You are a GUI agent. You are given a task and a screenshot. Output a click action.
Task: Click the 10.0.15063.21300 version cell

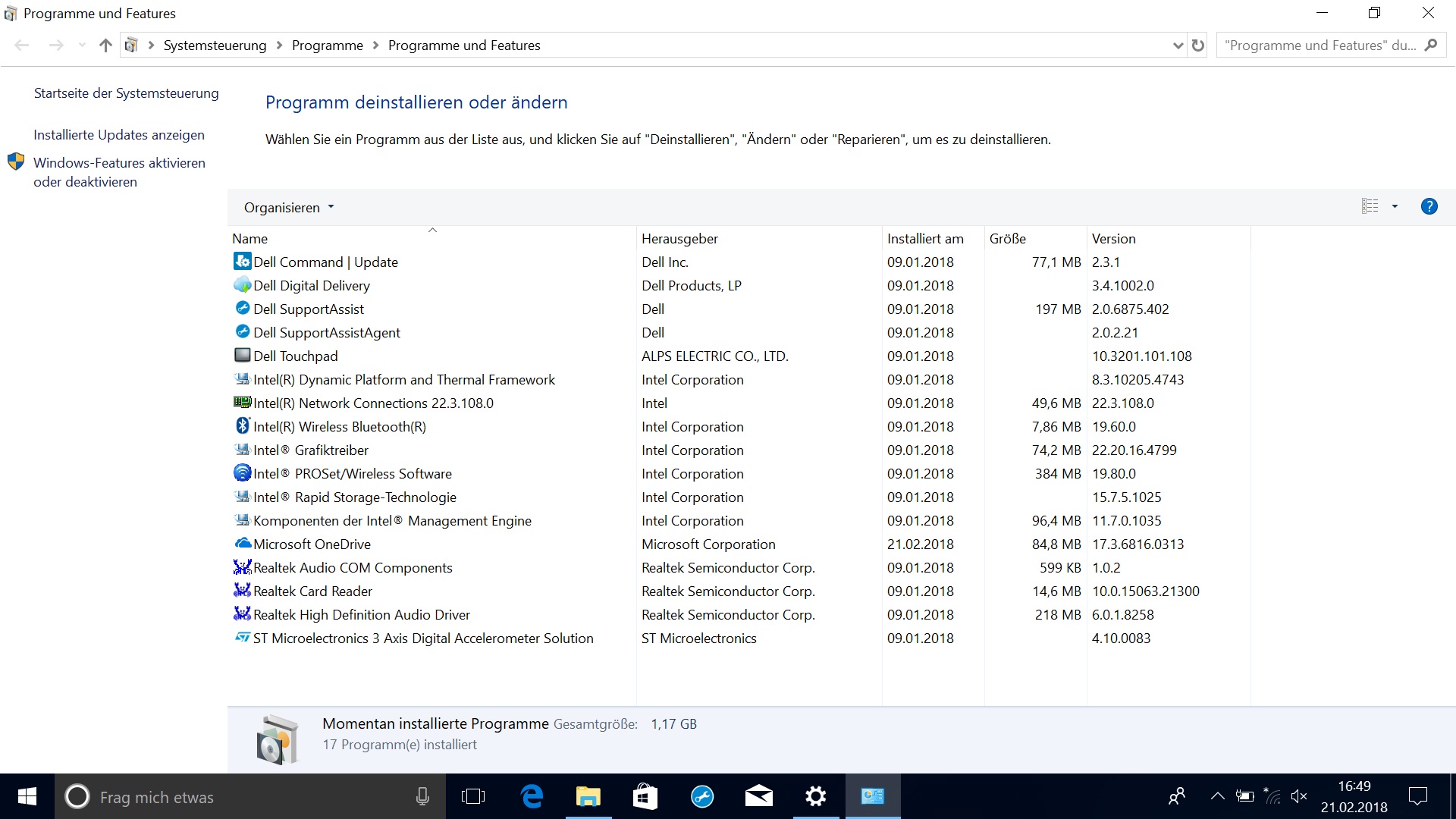(x=1145, y=591)
